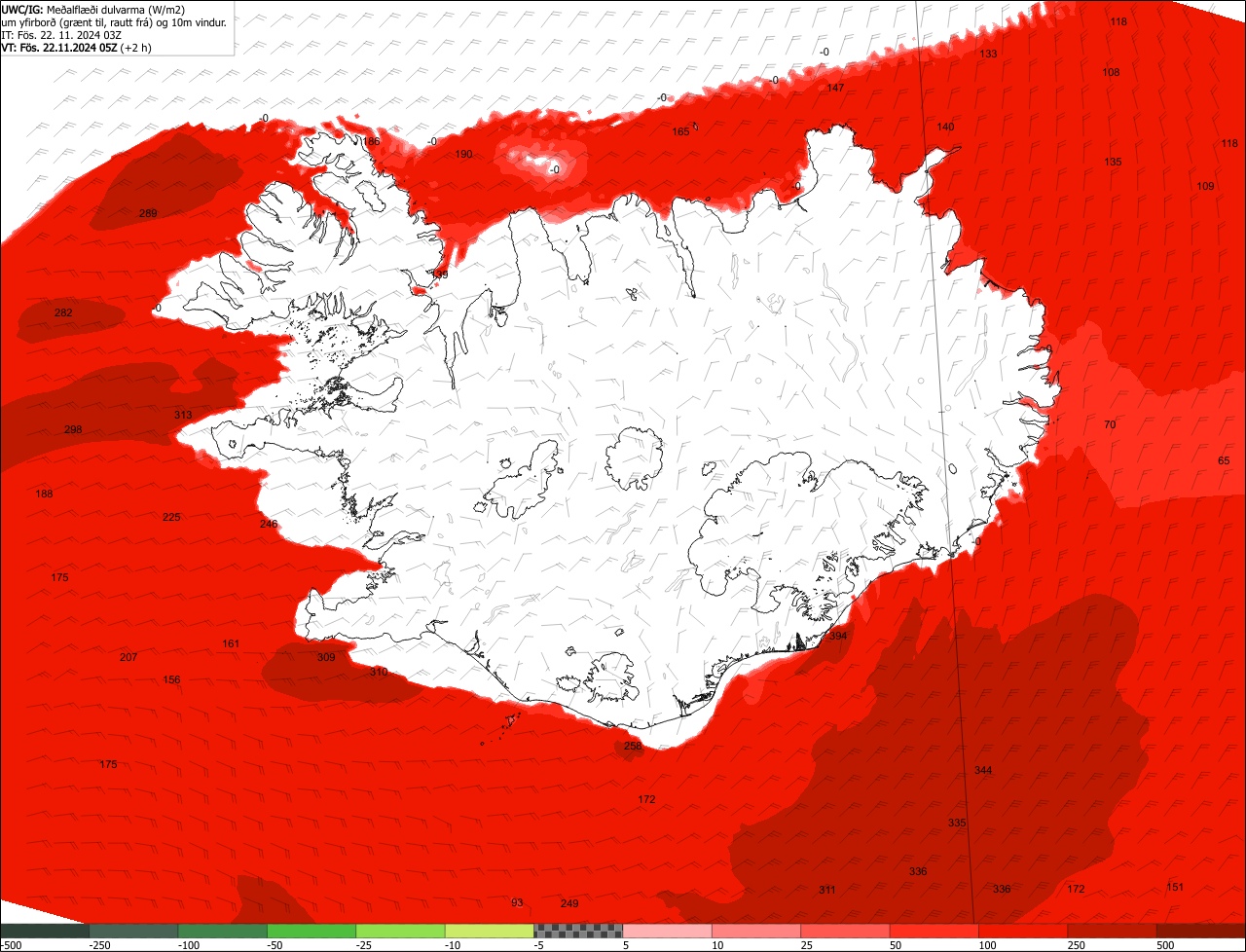1246x952 pixels.
Task: Click the 133 value in the northeast
Action: click(x=988, y=54)
